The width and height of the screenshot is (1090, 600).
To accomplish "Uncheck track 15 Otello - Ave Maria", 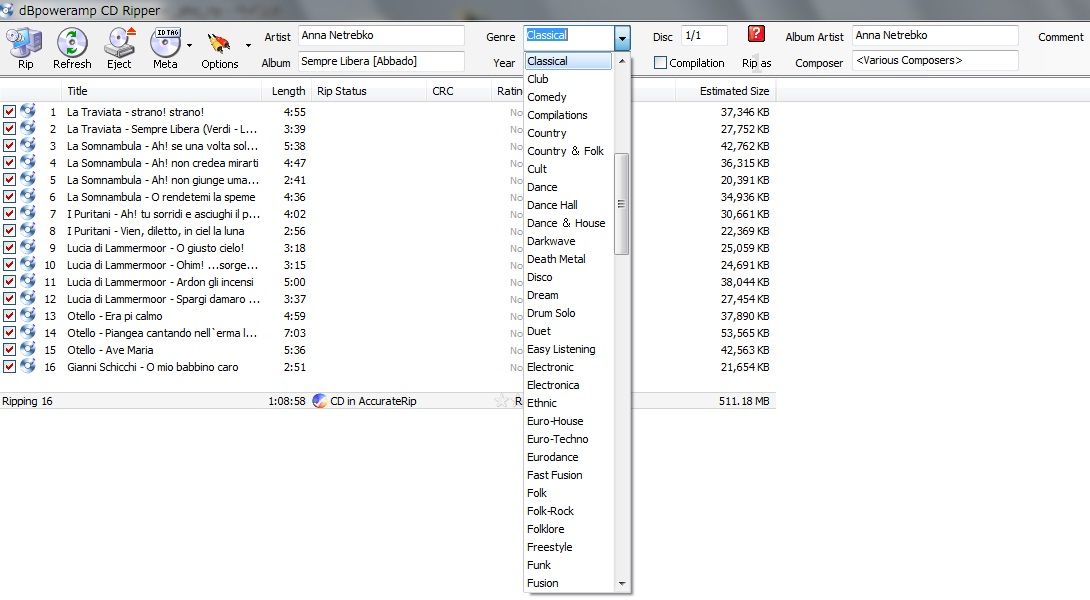I will (9, 350).
